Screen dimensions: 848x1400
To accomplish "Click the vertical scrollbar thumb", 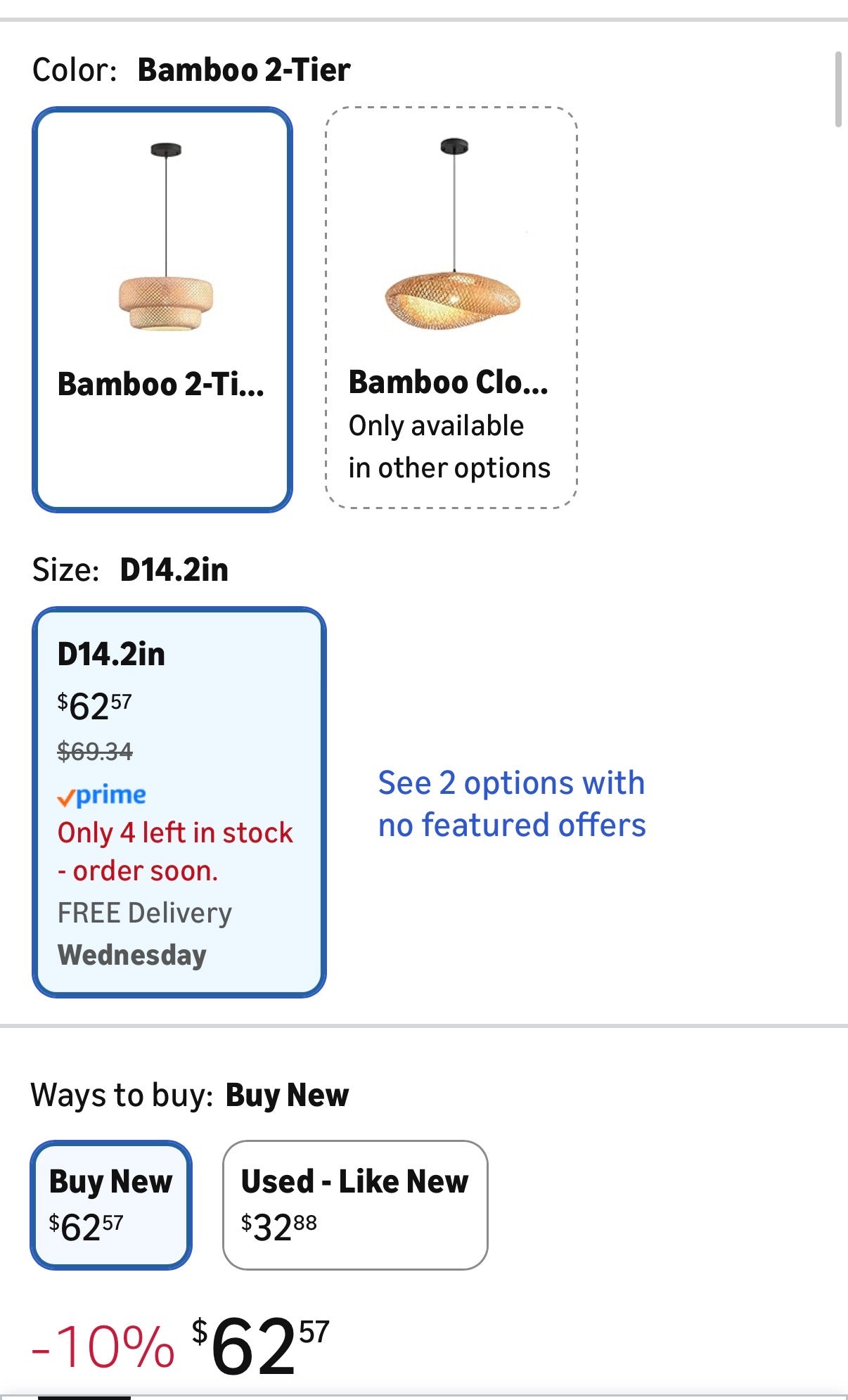I will click(x=837, y=89).
